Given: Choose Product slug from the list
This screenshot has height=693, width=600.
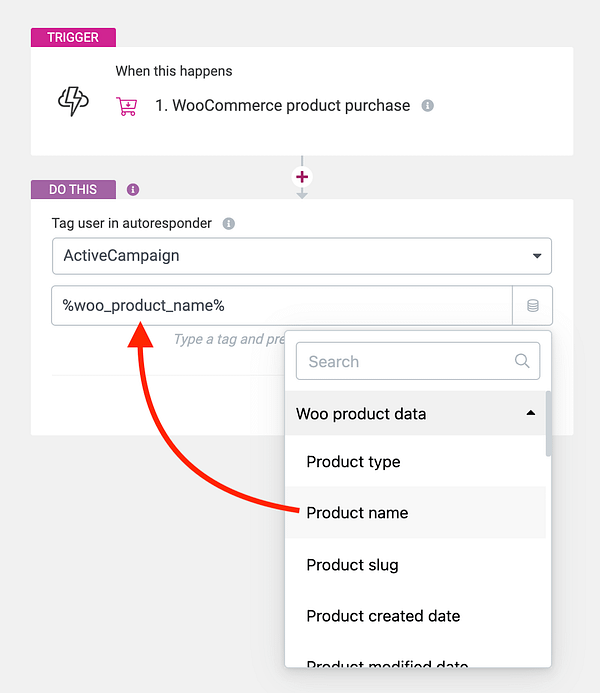Looking at the screenshot, I should [415, 564].
